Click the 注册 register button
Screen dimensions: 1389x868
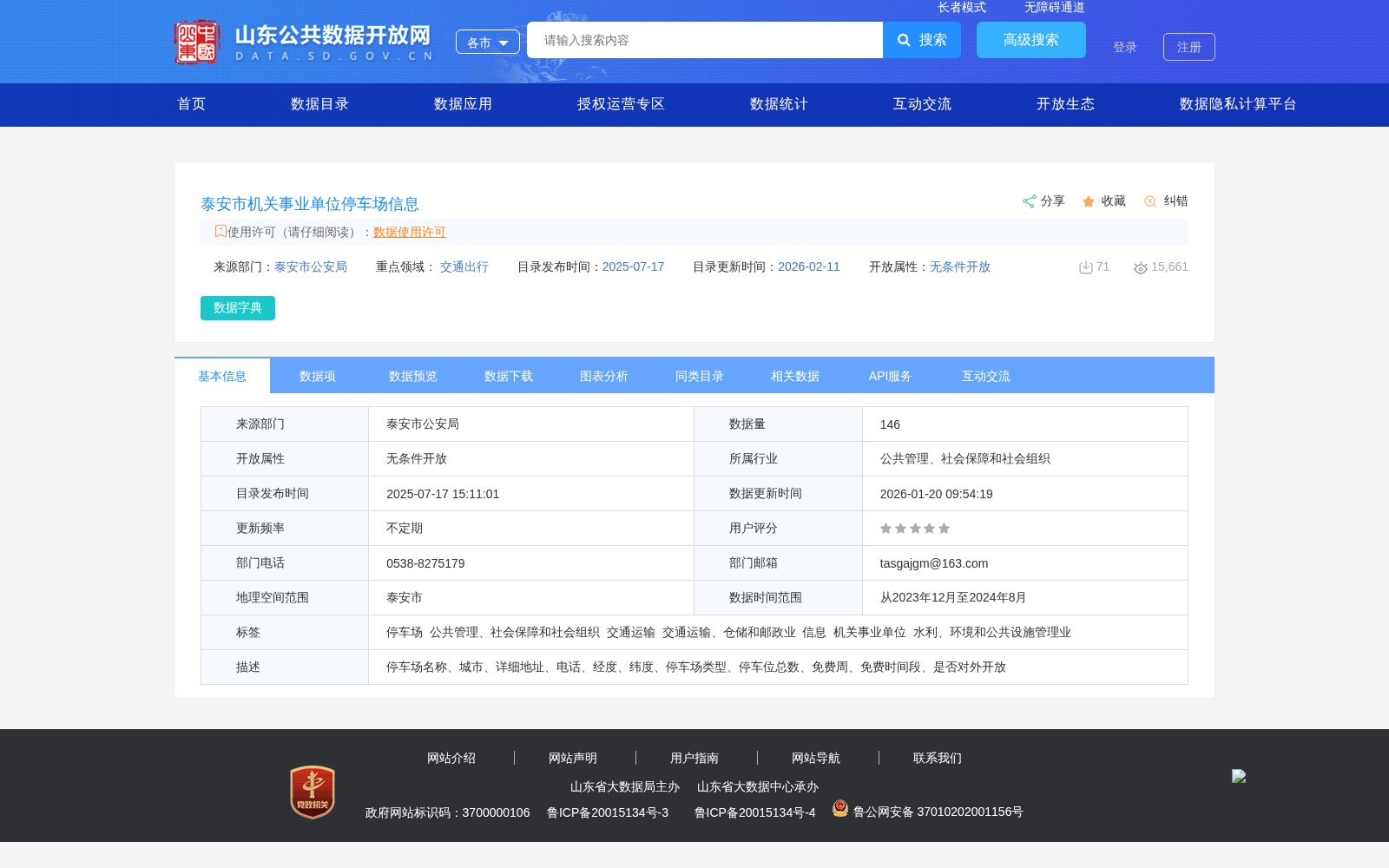[1189, 47]
